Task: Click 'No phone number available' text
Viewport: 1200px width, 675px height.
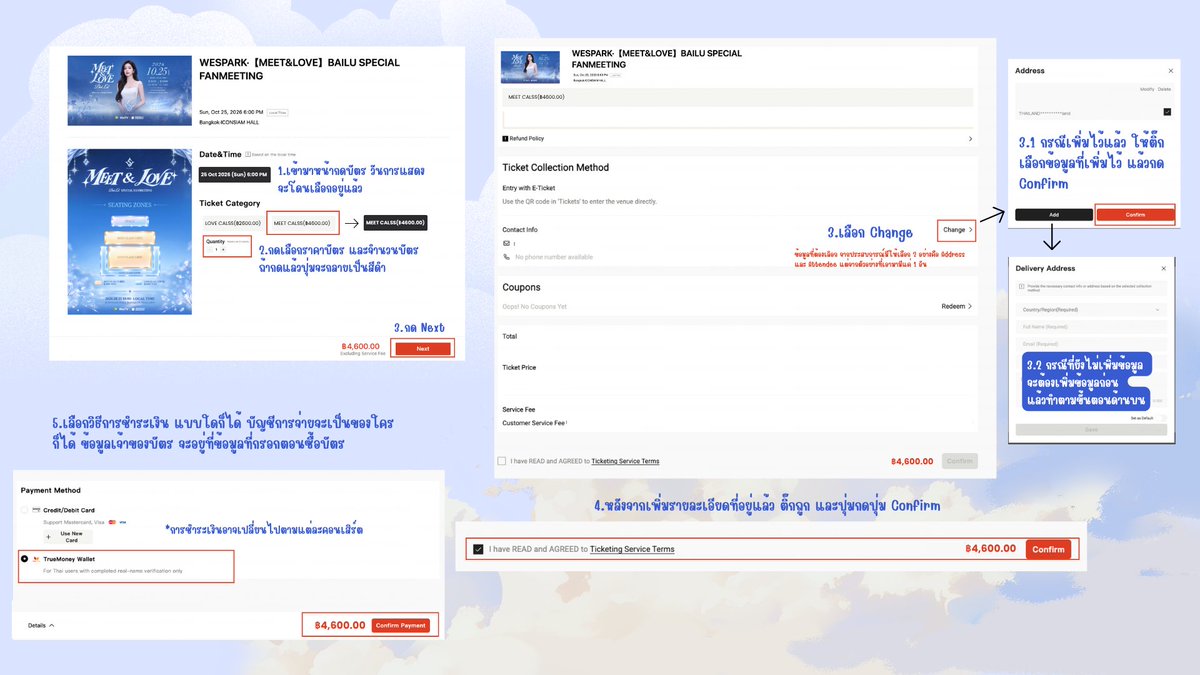Action: pyautogui.click(x=554, y=257)
